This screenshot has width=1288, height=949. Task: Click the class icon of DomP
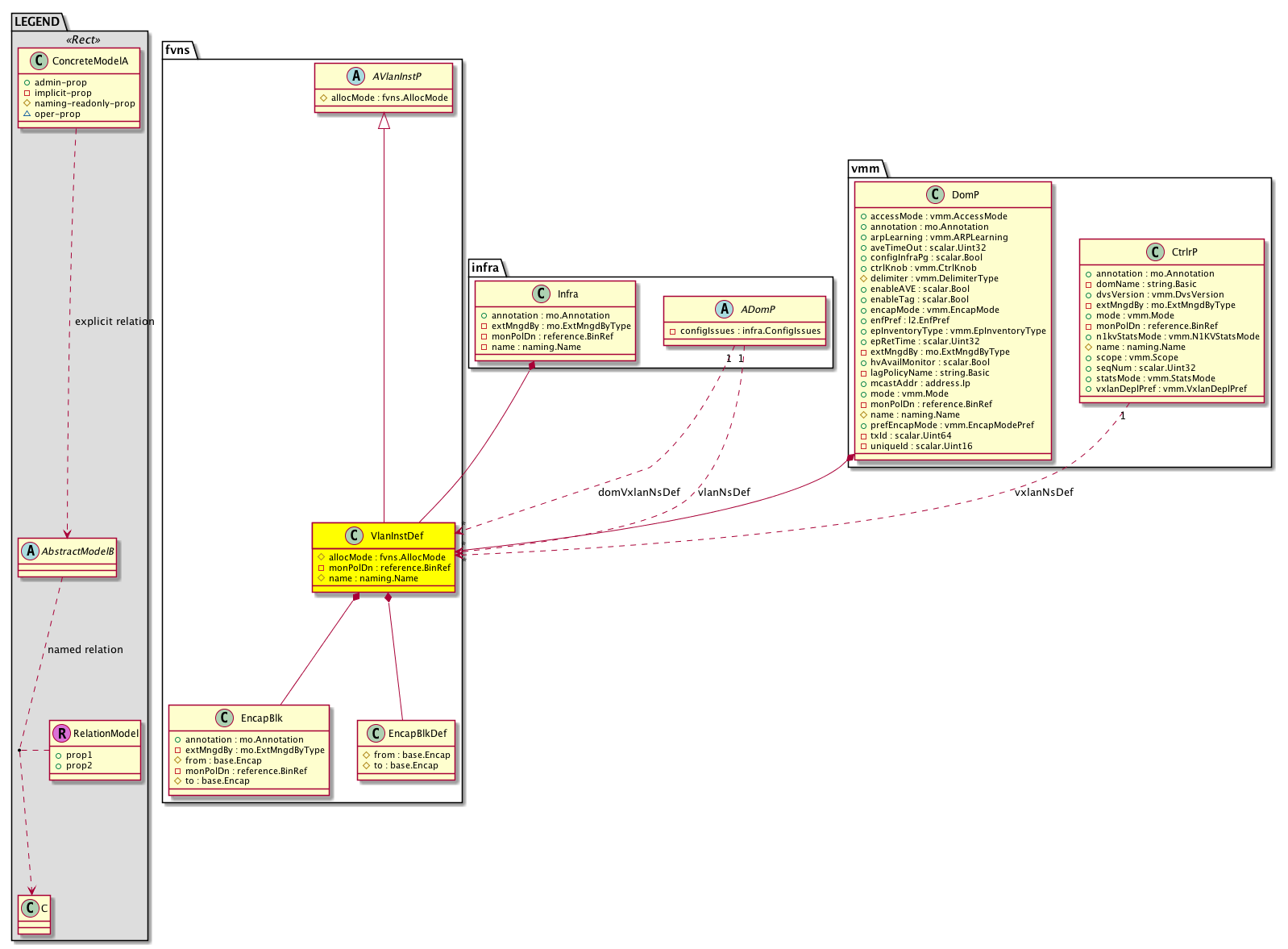[x=935, y=195]
